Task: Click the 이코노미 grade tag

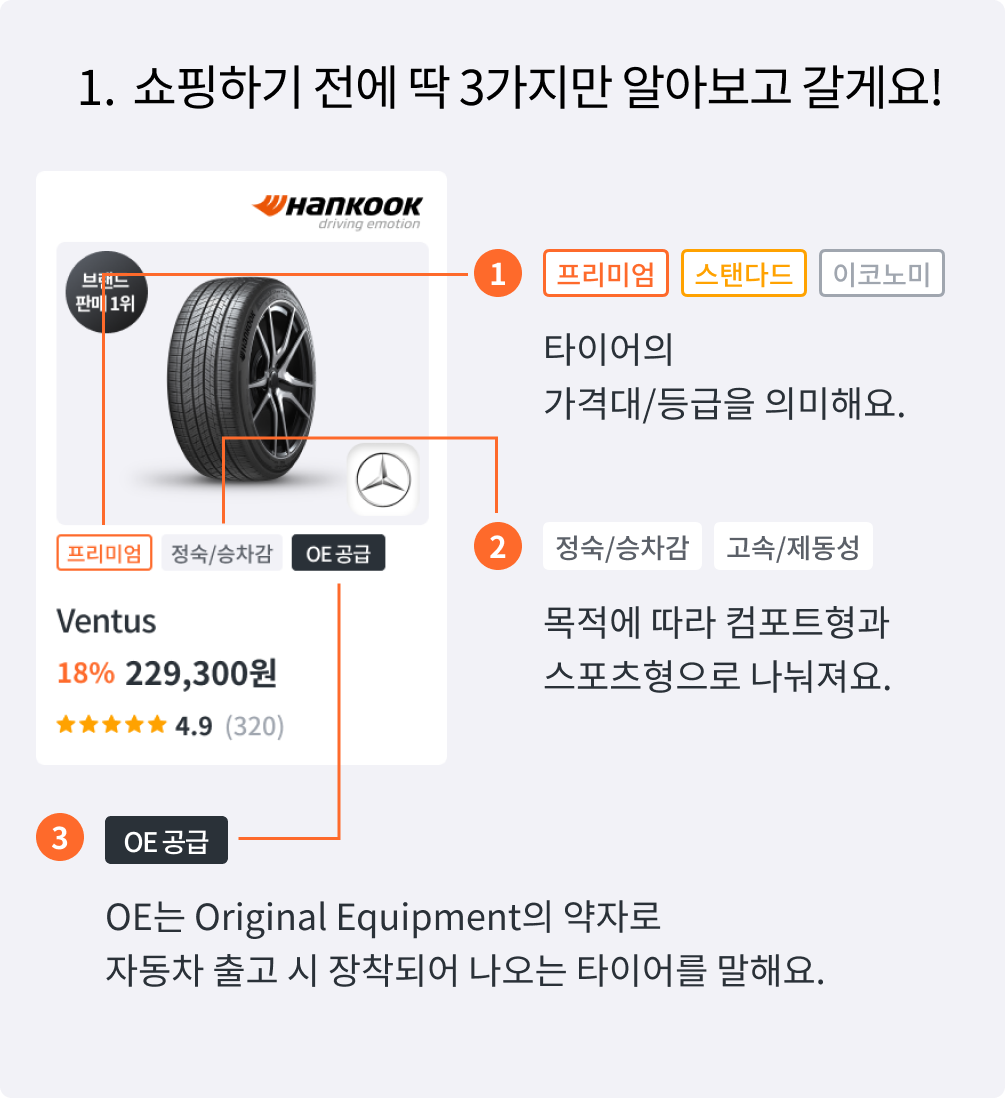Action: (882, 273)
